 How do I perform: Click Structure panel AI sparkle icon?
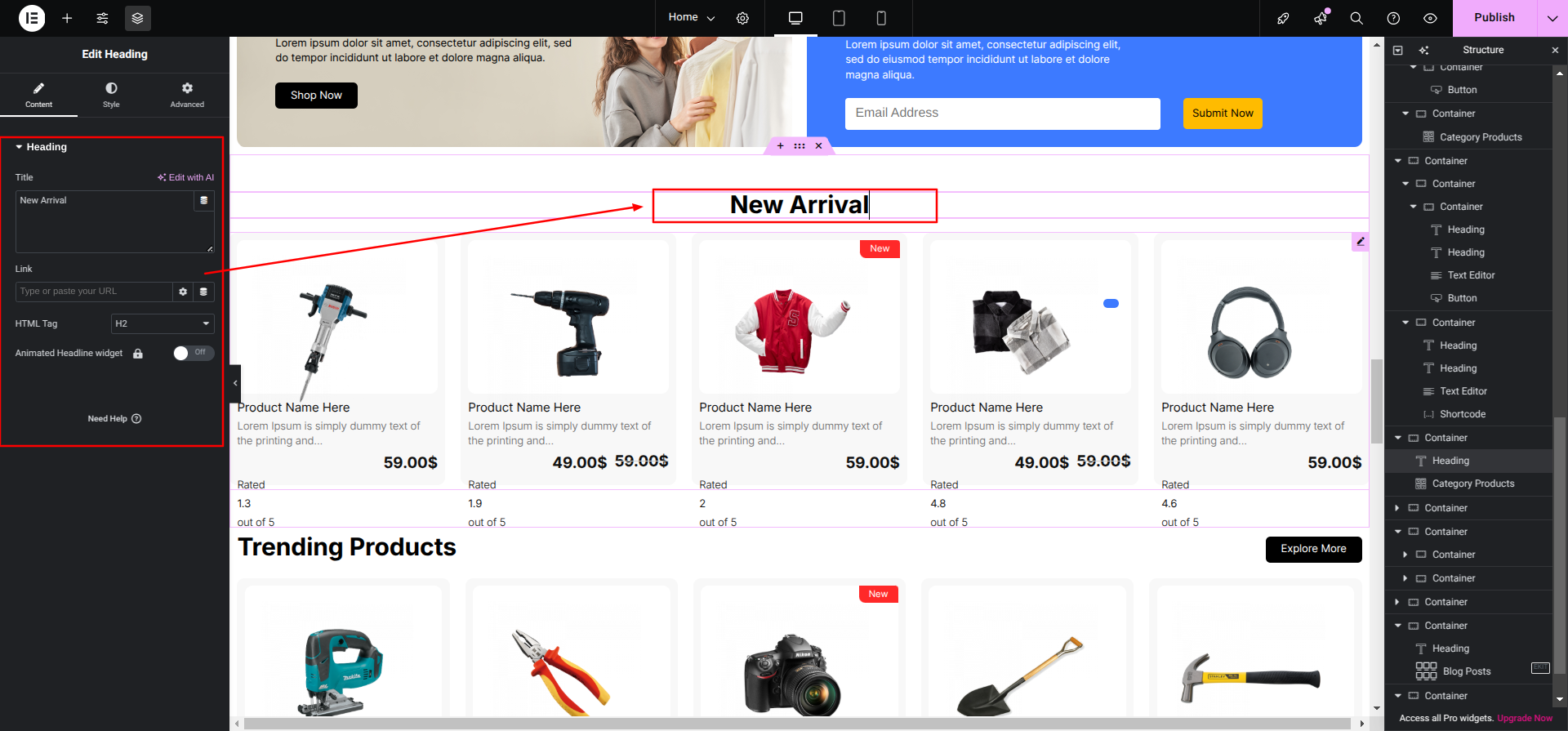(1423, 50)
